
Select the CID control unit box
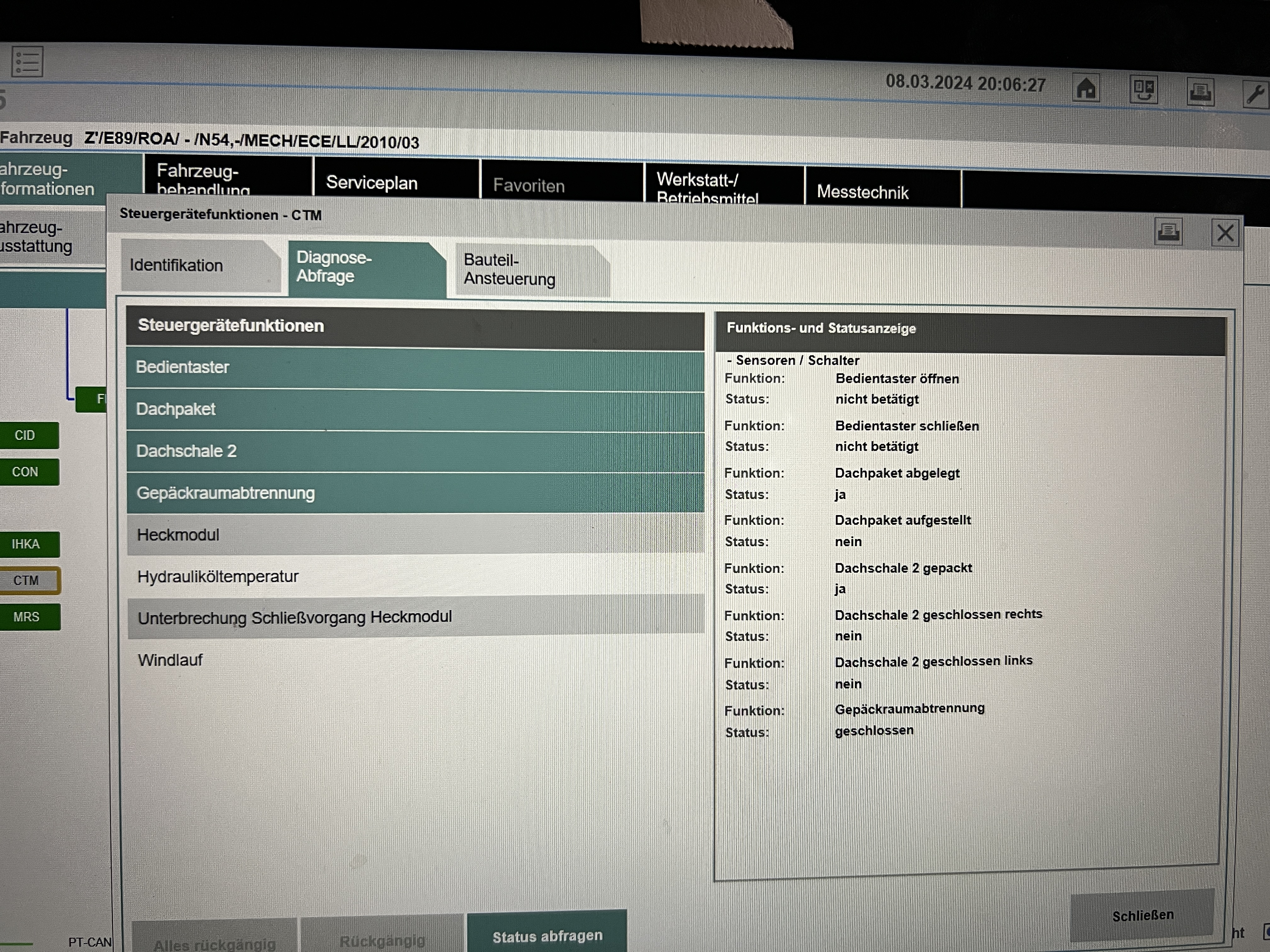[29, 435]
